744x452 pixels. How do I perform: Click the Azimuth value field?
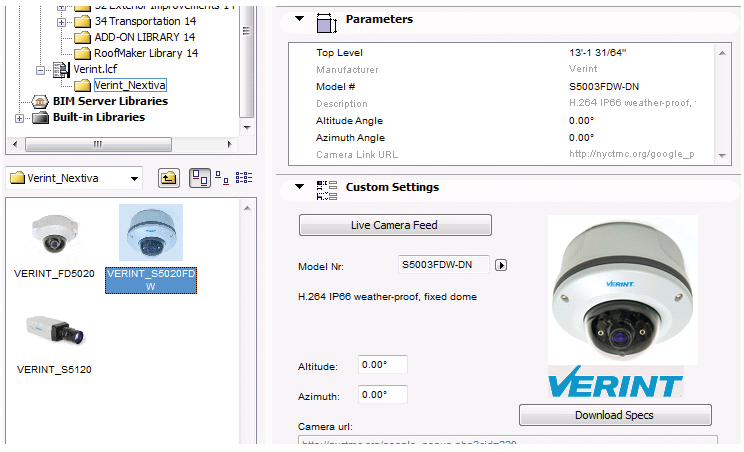(x=382, y=395)
